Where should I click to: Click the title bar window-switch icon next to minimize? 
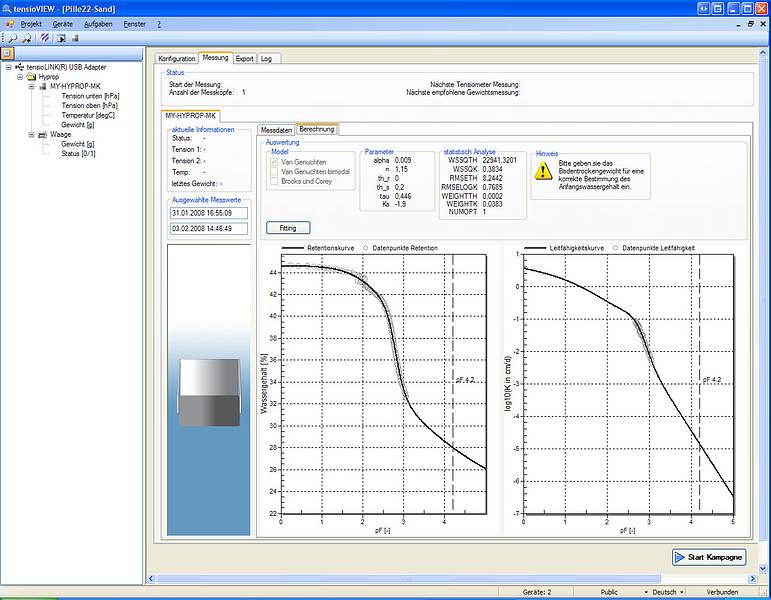[718, 8]
